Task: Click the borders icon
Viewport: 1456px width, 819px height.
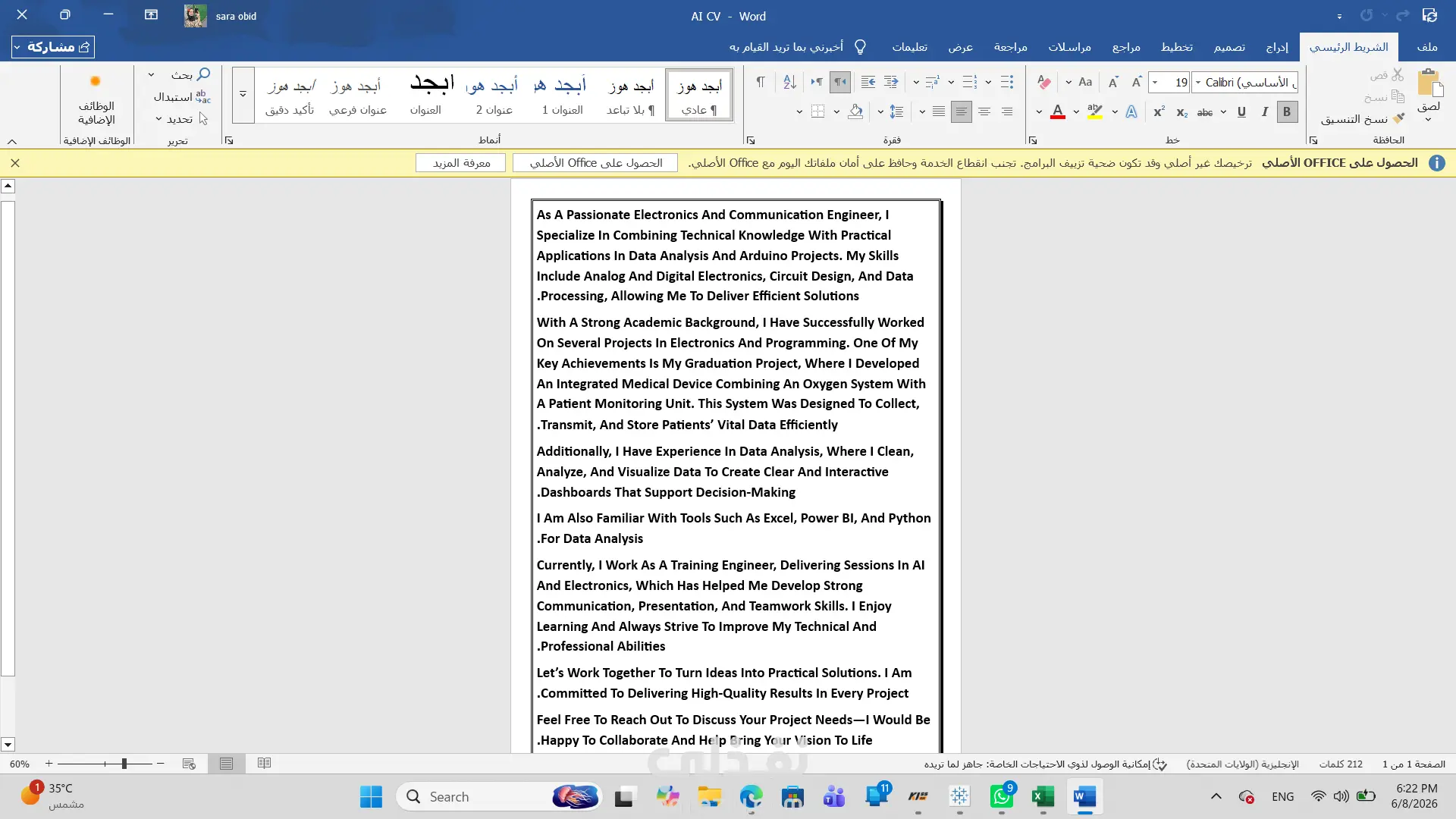Action: tap(817, 112)
